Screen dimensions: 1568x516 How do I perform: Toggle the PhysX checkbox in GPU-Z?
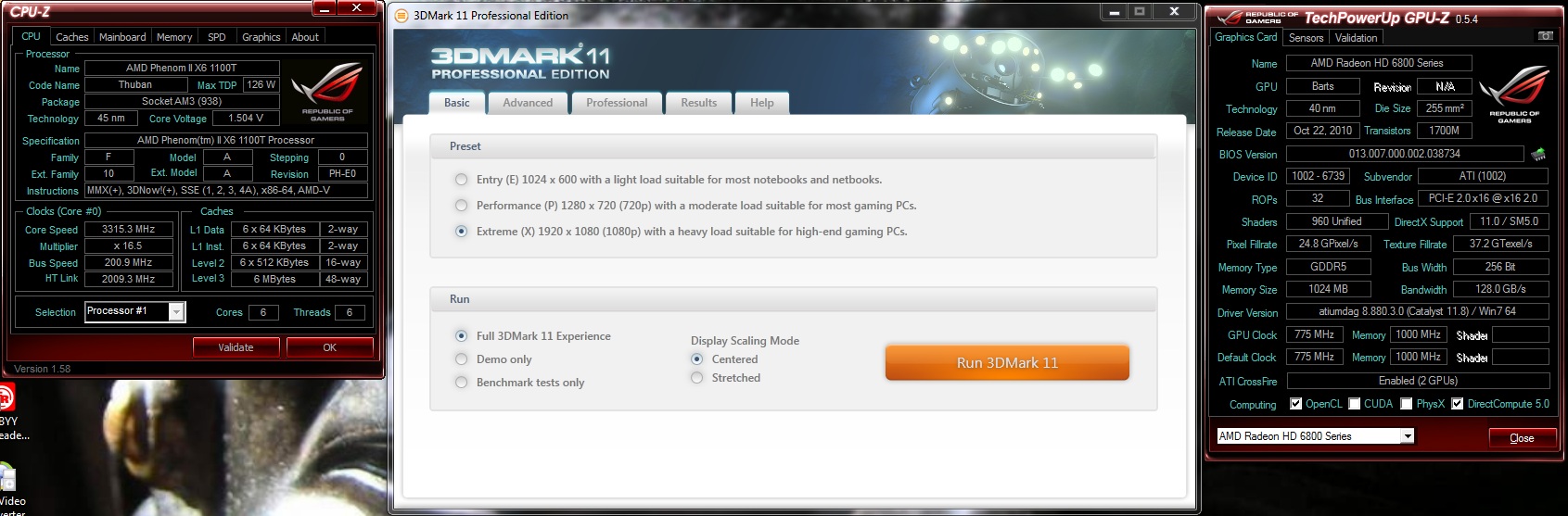pyautogui.click(x=1407, y=404)
